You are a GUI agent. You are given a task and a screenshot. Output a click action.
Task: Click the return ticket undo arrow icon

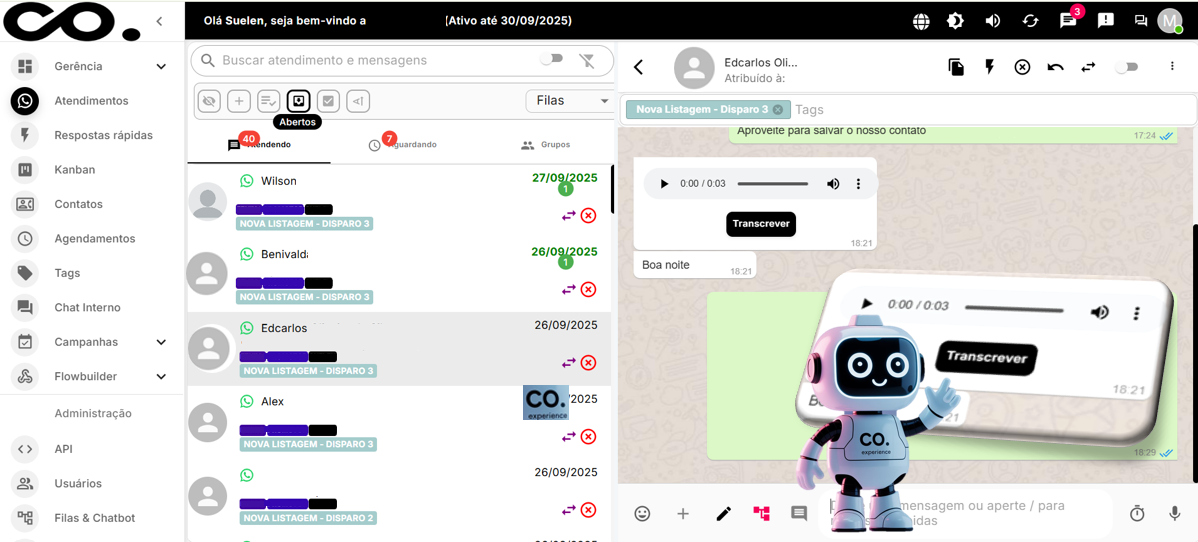pos(1055,67)
